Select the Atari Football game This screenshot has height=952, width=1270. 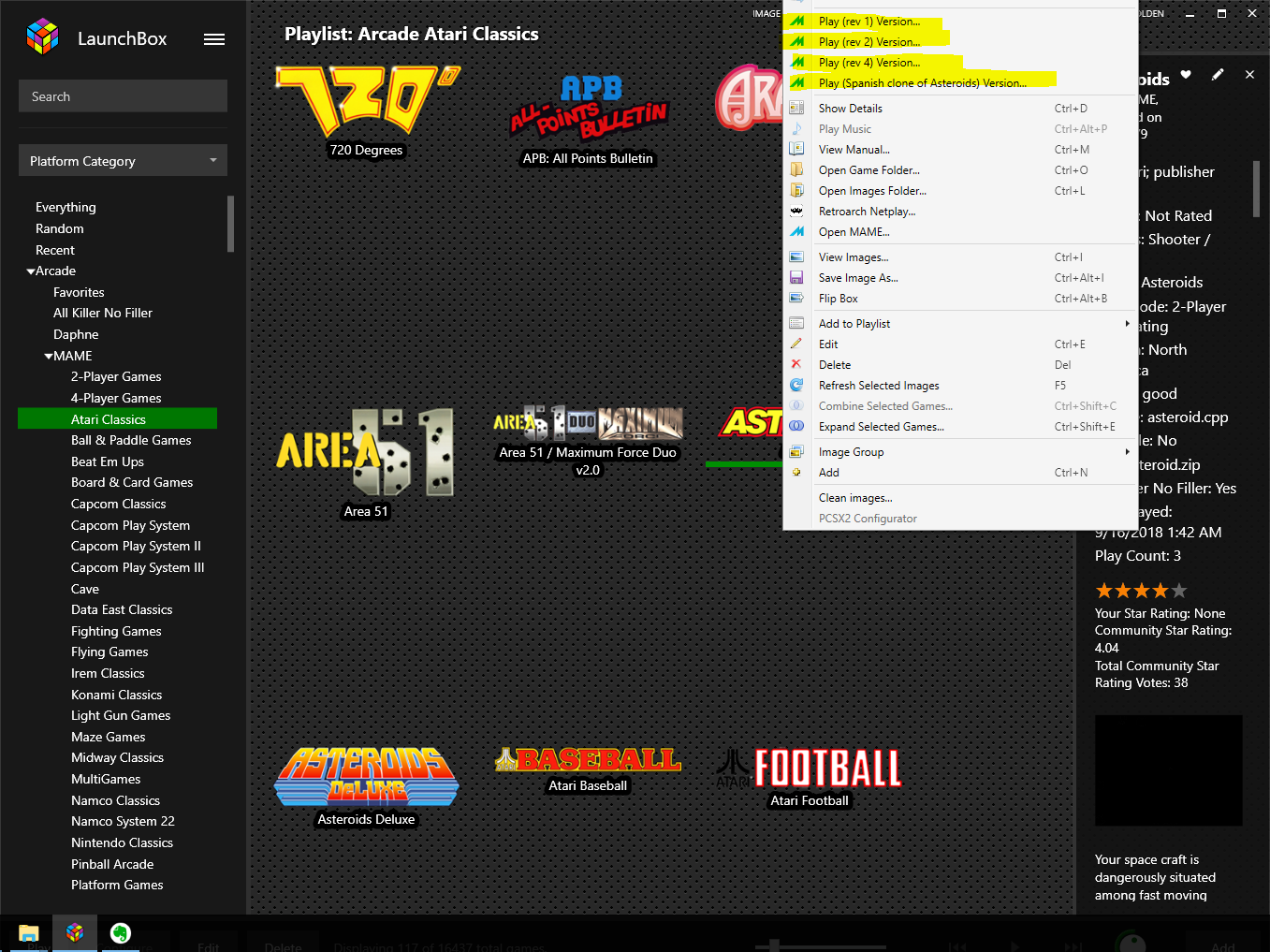pos(810,777)
